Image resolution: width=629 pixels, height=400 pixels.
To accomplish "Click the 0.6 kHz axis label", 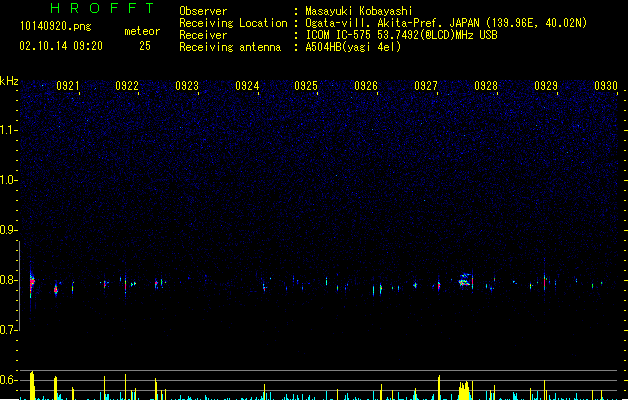I will [8, 380].
